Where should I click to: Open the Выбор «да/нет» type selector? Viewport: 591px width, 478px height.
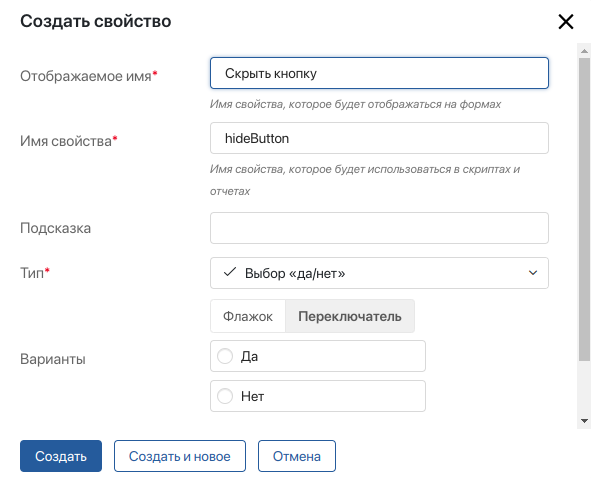(x=379, y=273)
